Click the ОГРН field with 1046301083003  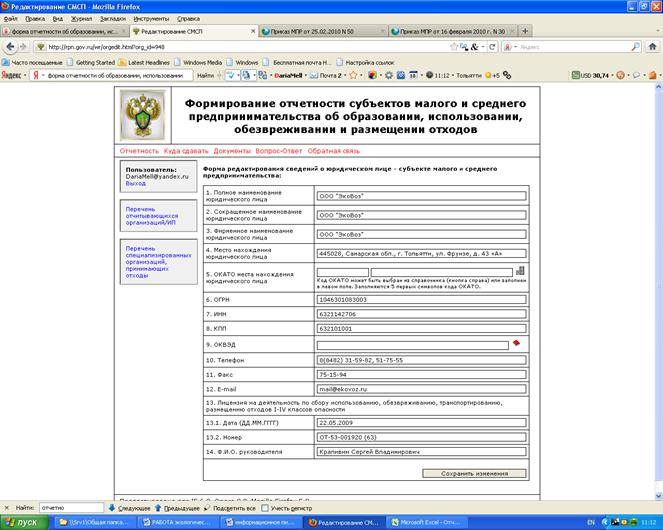[421, 299]
